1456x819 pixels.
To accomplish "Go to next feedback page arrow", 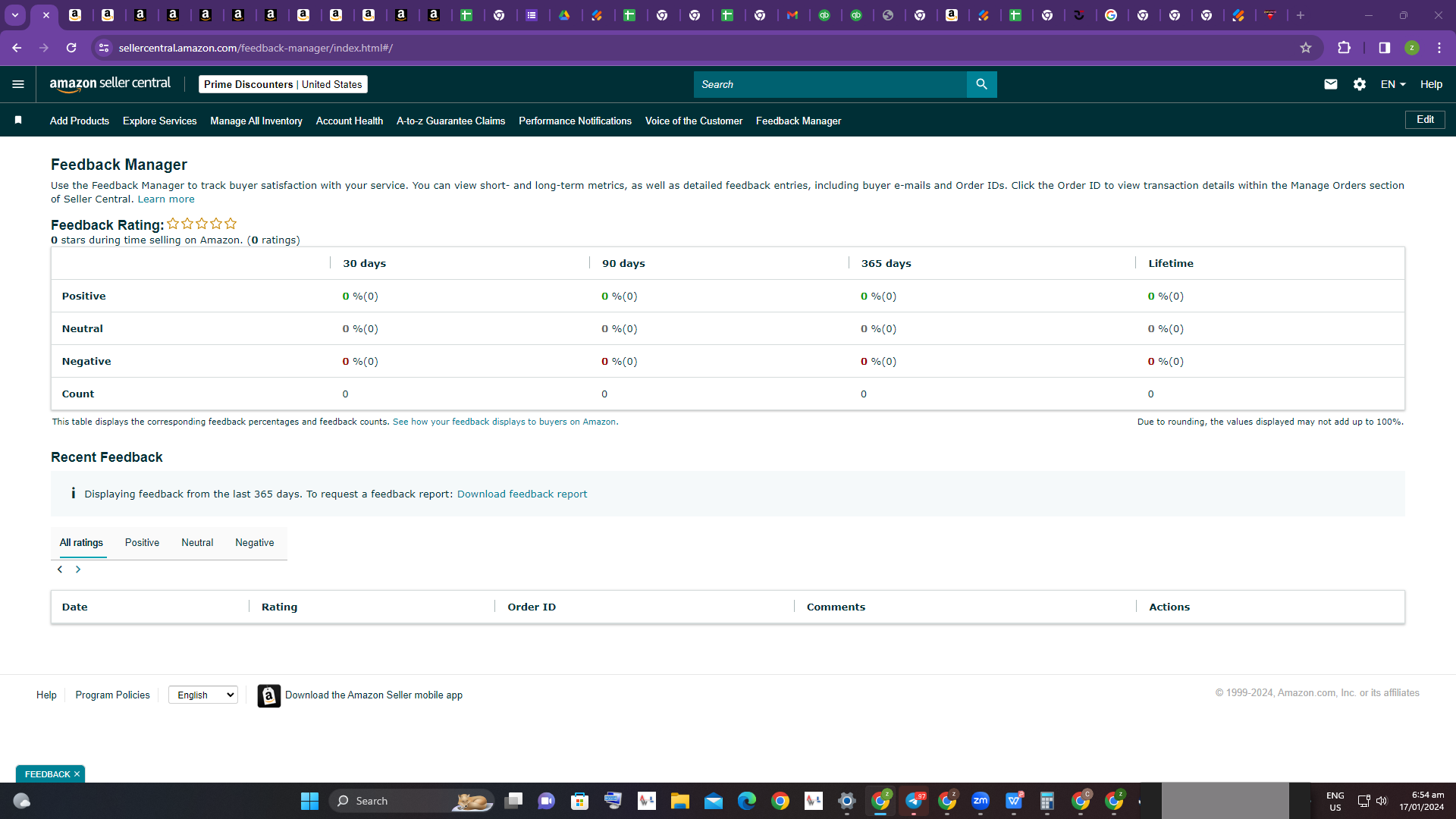I will click(x=78, y=570).
